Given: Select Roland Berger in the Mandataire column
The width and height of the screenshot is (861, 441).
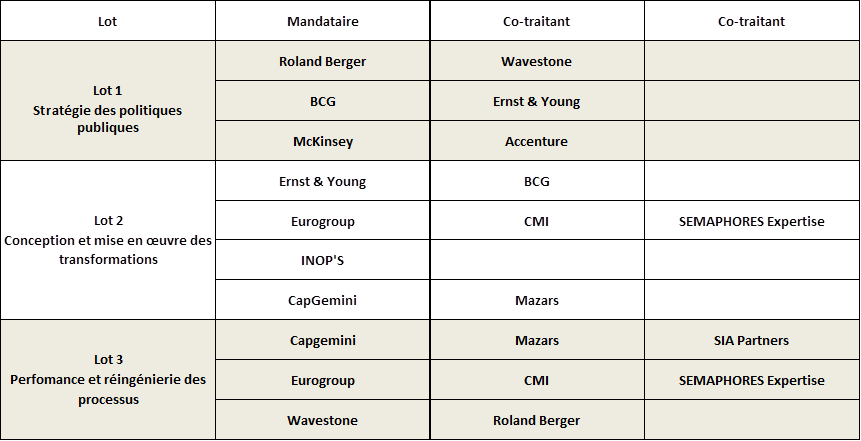Looking at the screenshot, I should [322, 61].
